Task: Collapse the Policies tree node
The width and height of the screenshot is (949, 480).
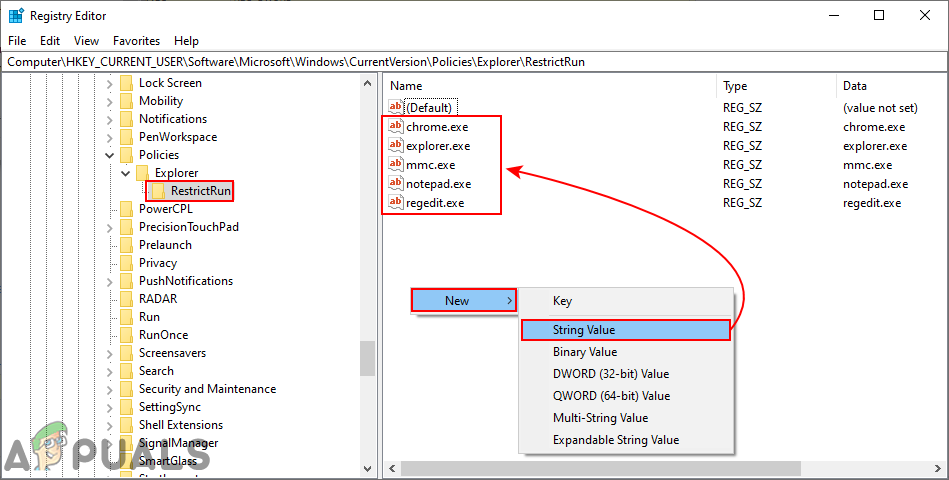Action: point(110,156)
